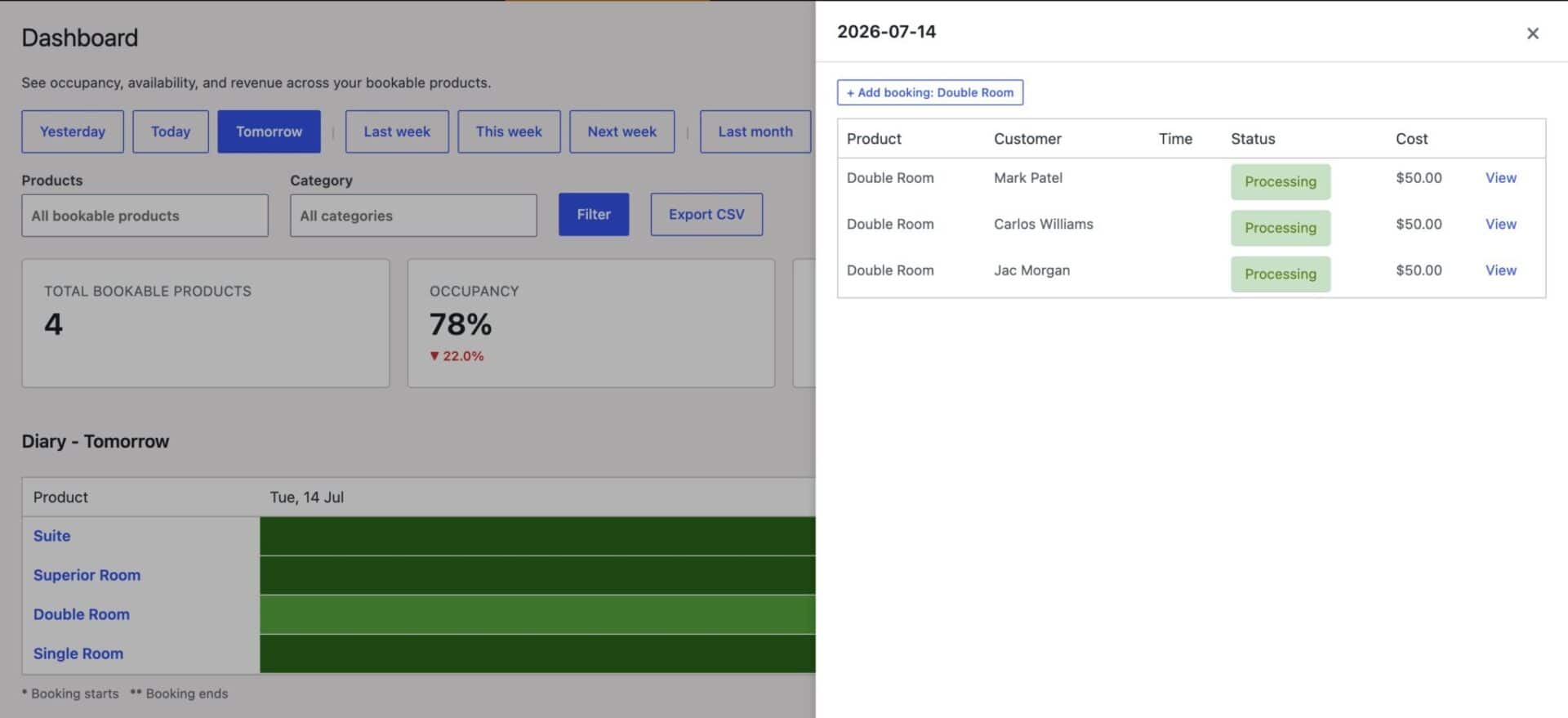The height and width of the screenshot is (718, 1568).
Task: View Carlos Williams' booking
Action: pyautogui.click(x=1500, y=224)
